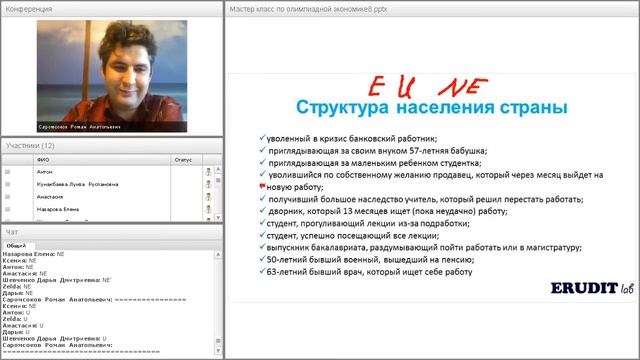Click the Участники (12) panel header
The image size is (640, 360).
112,146
